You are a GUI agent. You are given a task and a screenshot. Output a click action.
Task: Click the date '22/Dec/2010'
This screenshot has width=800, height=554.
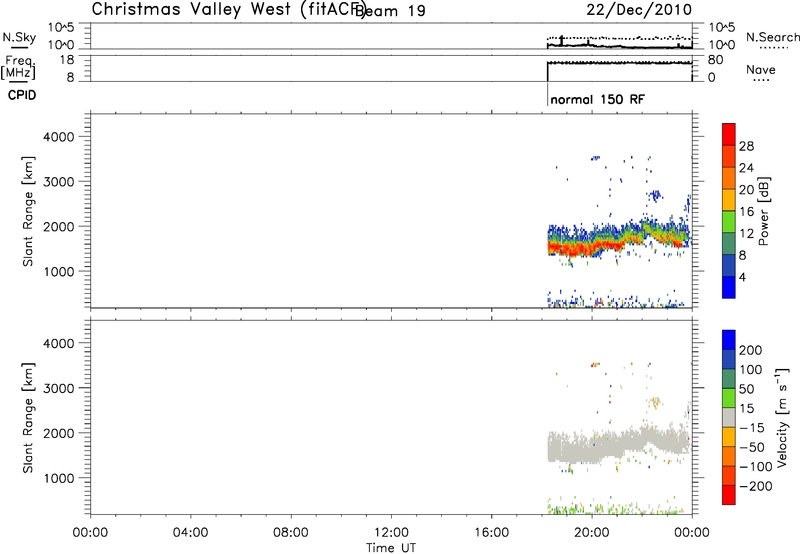(x=639, y=10)
